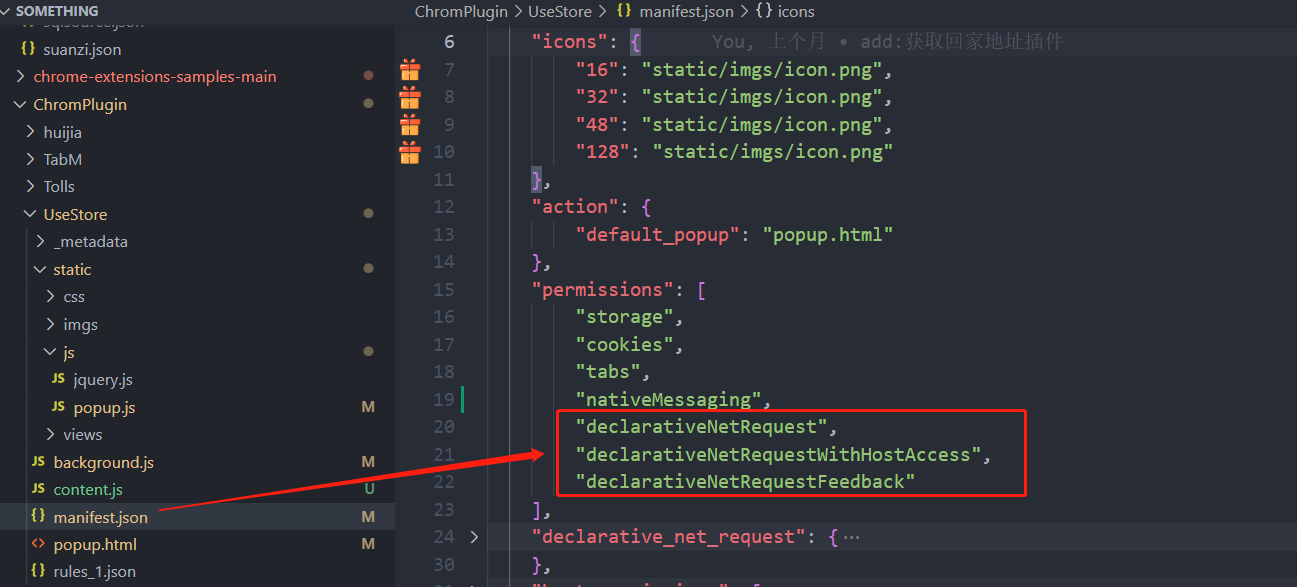
Task: Click the JS icon beside jquery.js
Action: (x=59, y=379)
